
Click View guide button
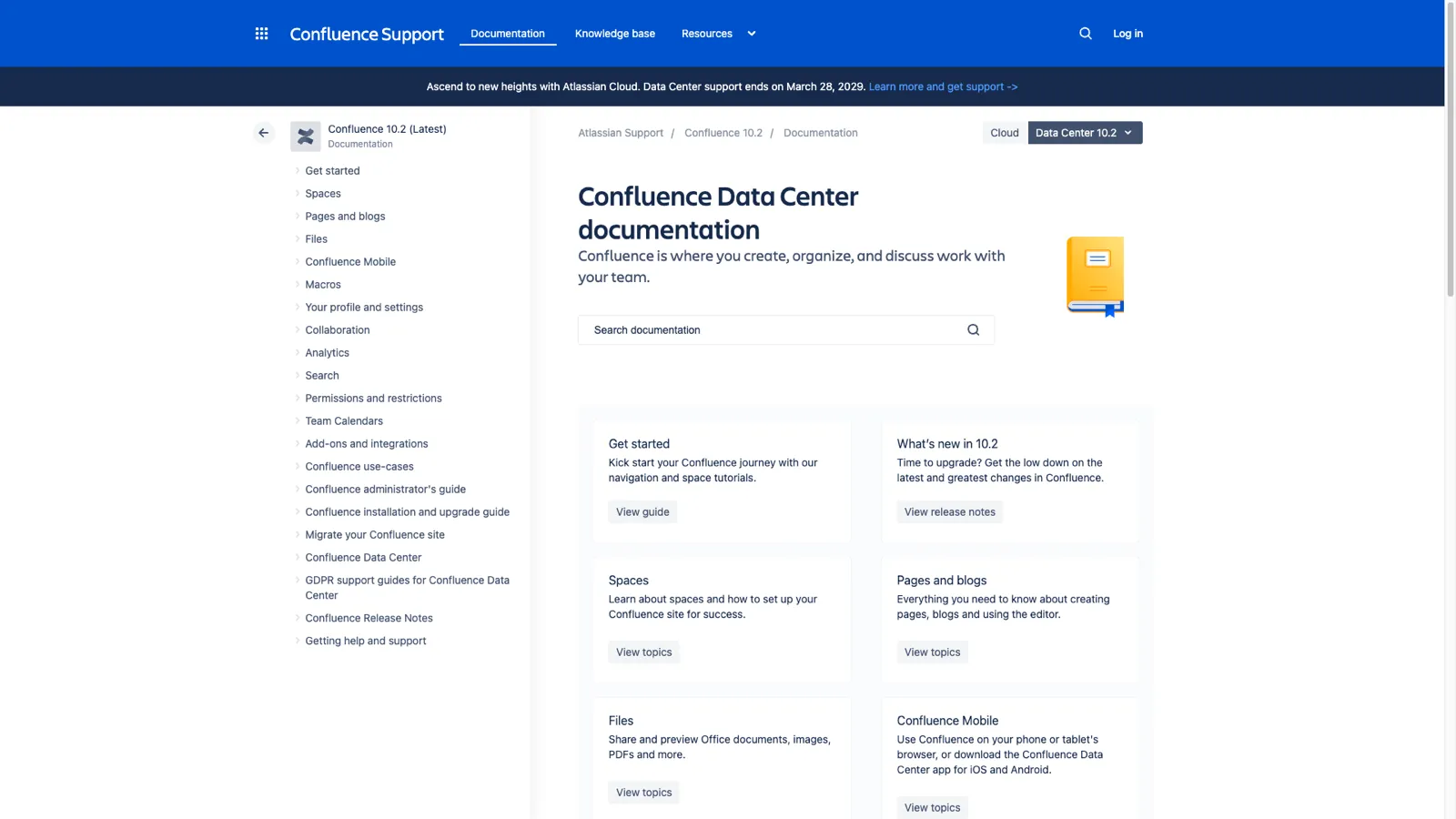point(642,512)
